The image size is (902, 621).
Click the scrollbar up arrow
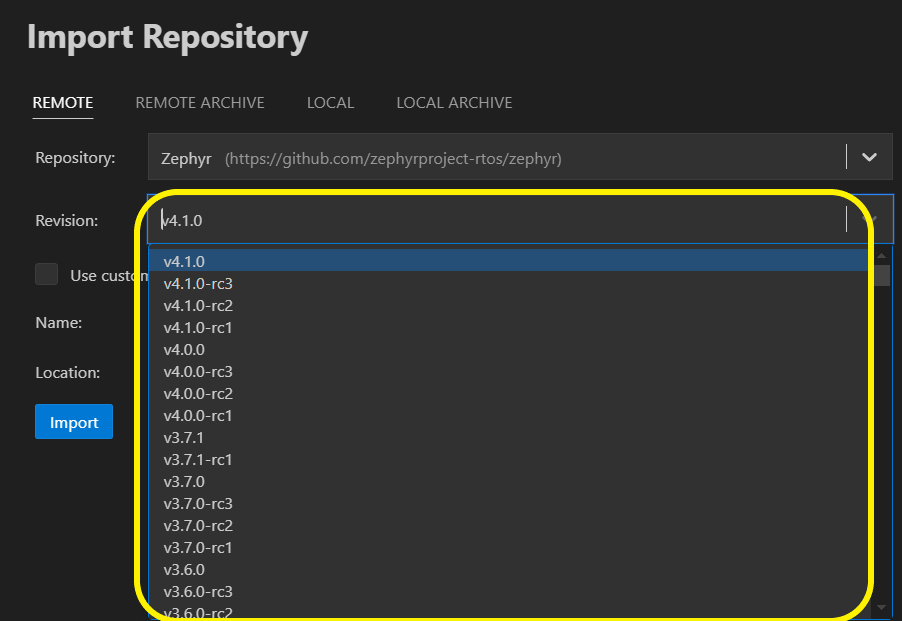[x=881, y=254]
